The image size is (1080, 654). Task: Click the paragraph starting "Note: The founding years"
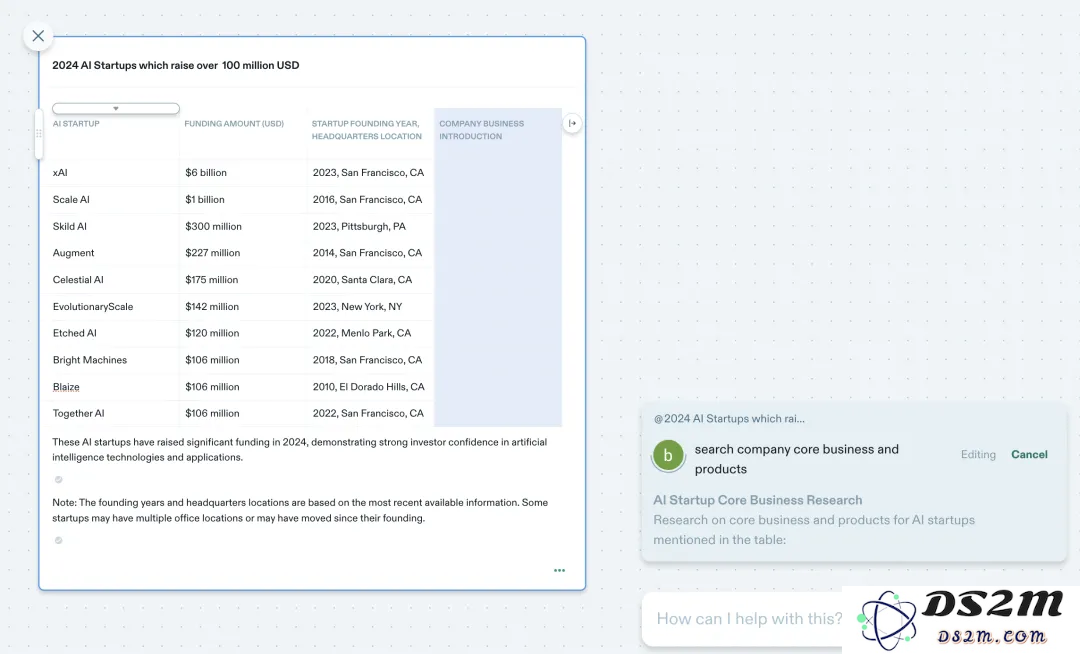[x=300, y=510]
